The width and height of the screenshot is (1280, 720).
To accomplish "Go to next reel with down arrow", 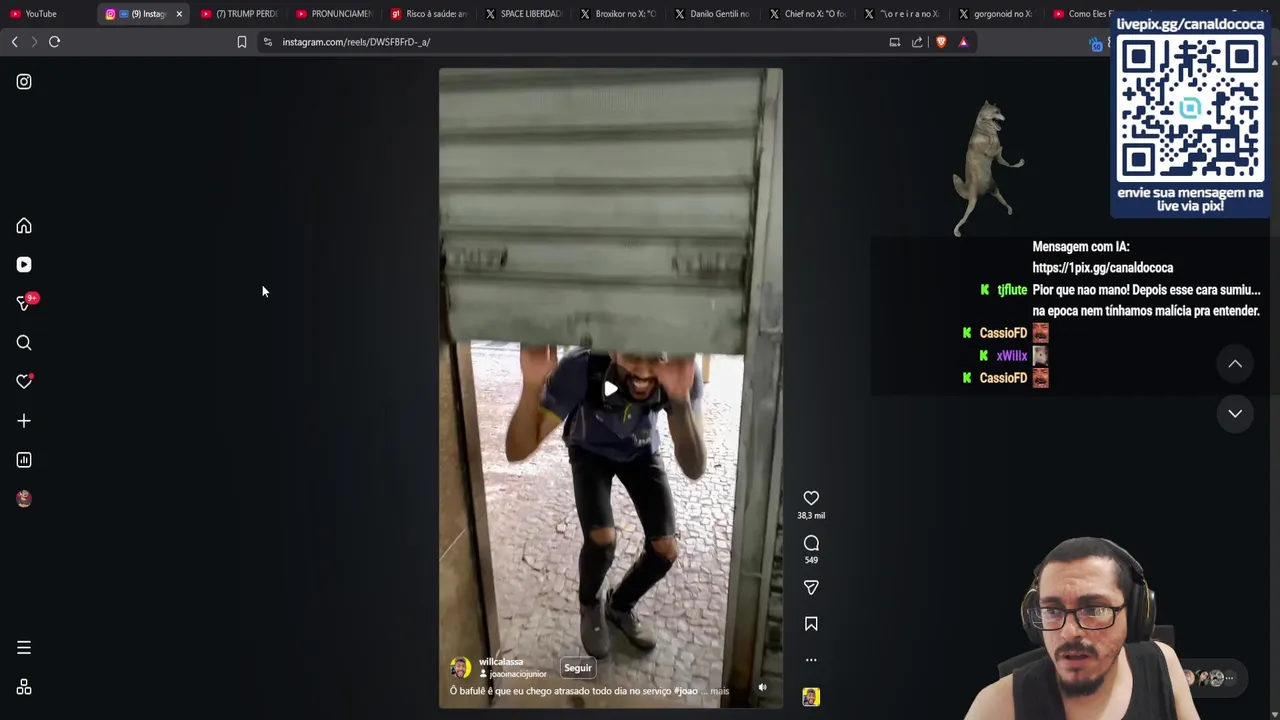I will pos(1235,413).
